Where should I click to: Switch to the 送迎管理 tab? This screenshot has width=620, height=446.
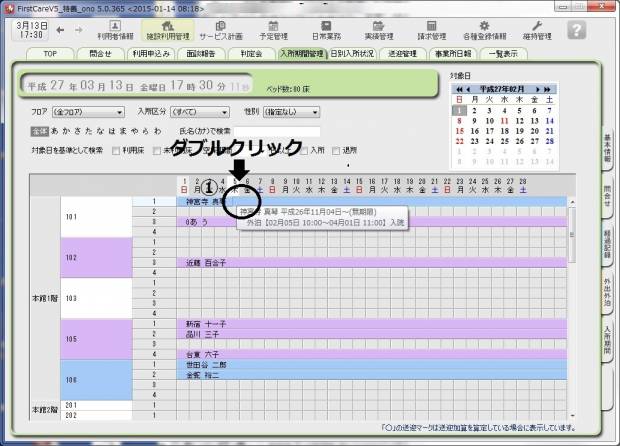[x=400, y=53]
